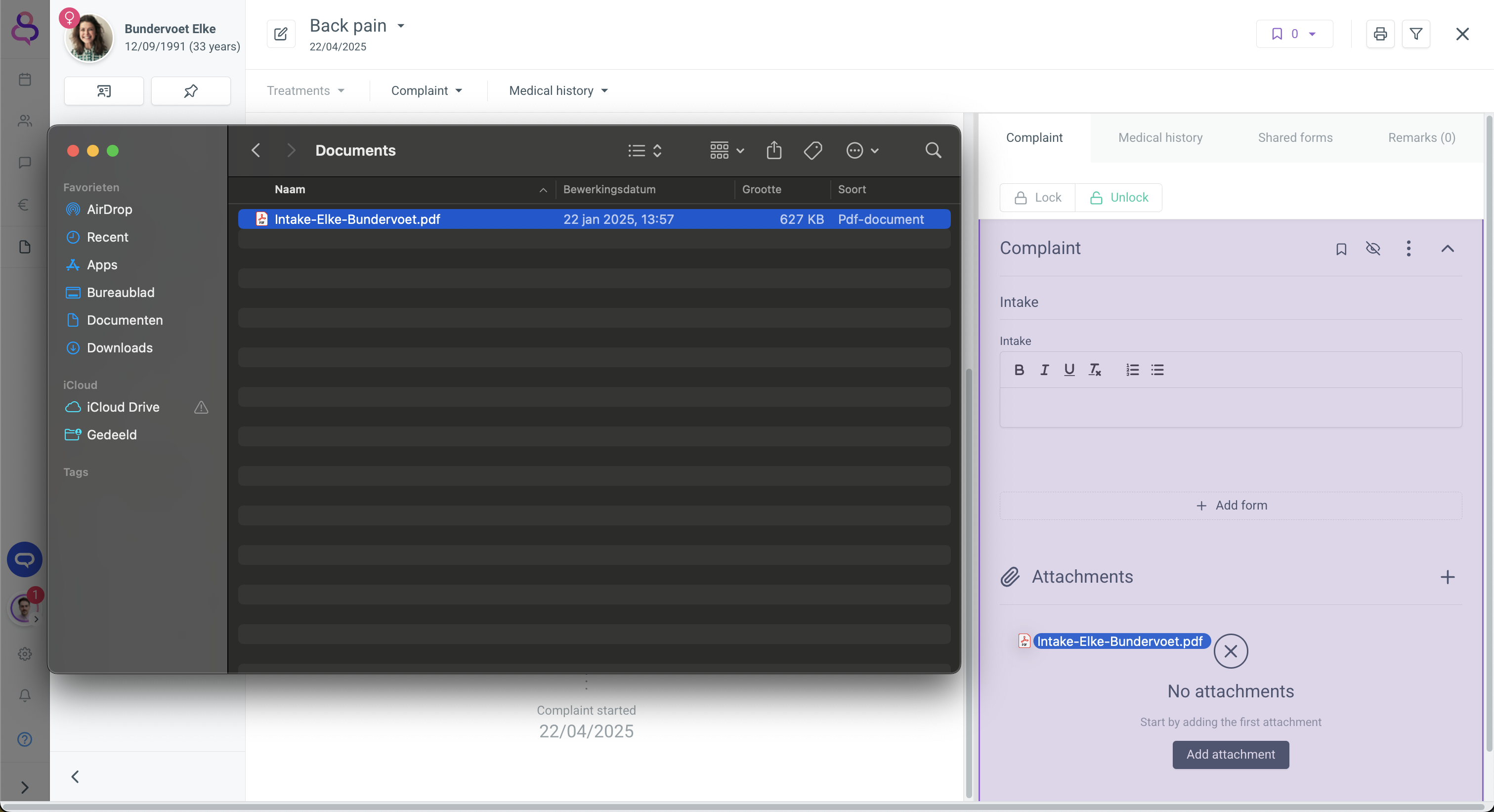Open the help question mark icon
The image size is (1494, 812).
click(x=24, y=739)
